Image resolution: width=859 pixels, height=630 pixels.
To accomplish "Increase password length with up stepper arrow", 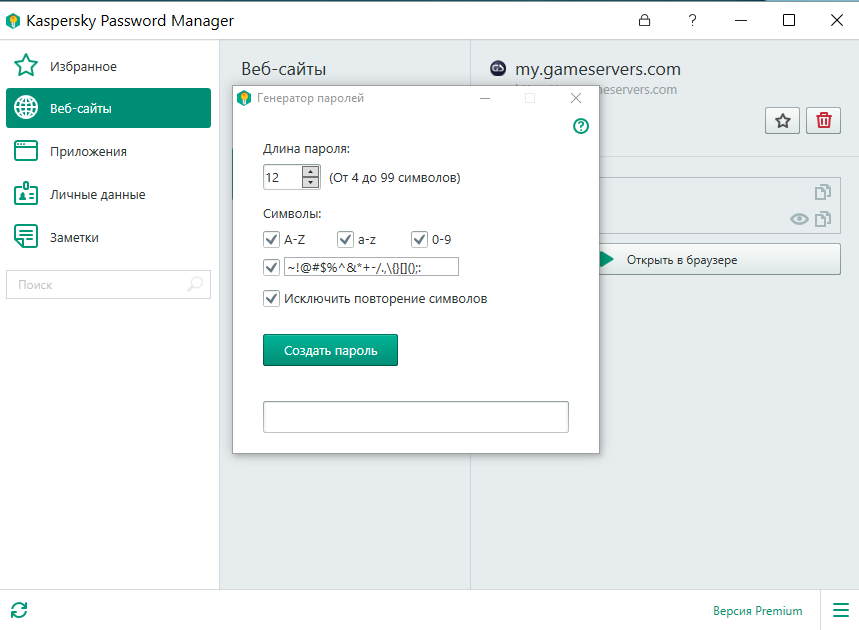I will click(311, 171).
